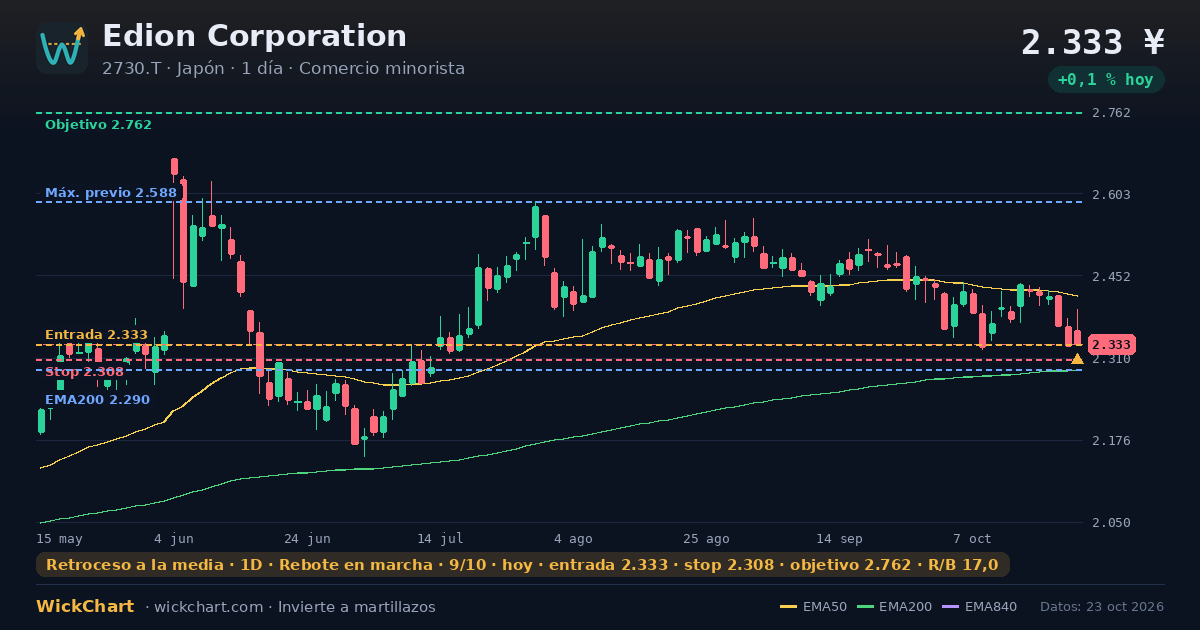1200x630 pixels.
Task: Click the Máx. previo 2.588 label
Action: point(111,193)
